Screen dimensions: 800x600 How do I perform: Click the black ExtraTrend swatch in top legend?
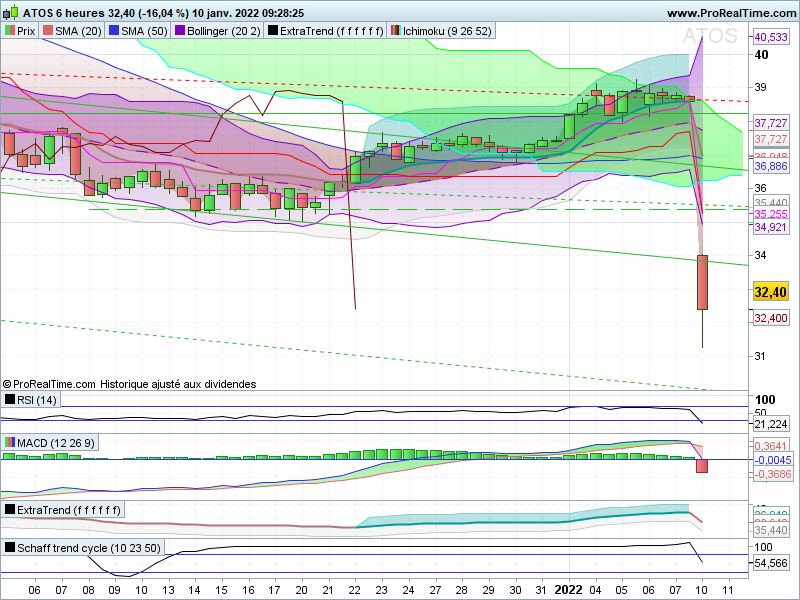(x=273, y=31)
